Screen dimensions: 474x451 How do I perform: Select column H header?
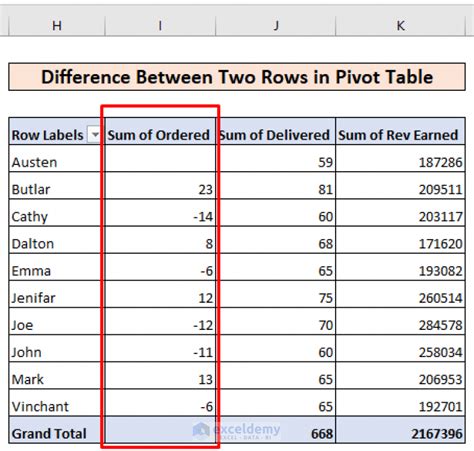tap(57, 25)
